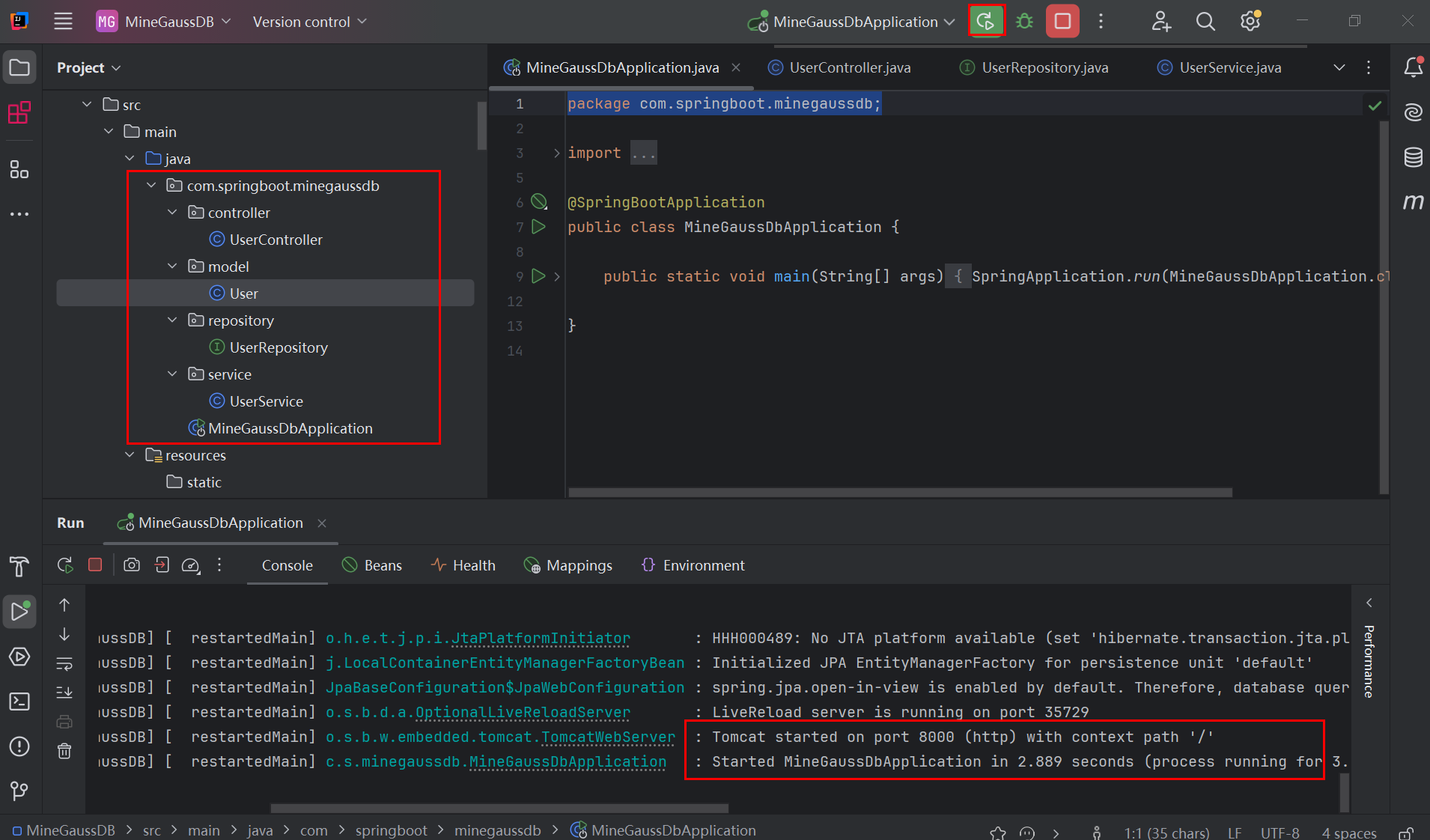1430x840 pixels.
Task: Collapse the src folder
Action: 87,105
